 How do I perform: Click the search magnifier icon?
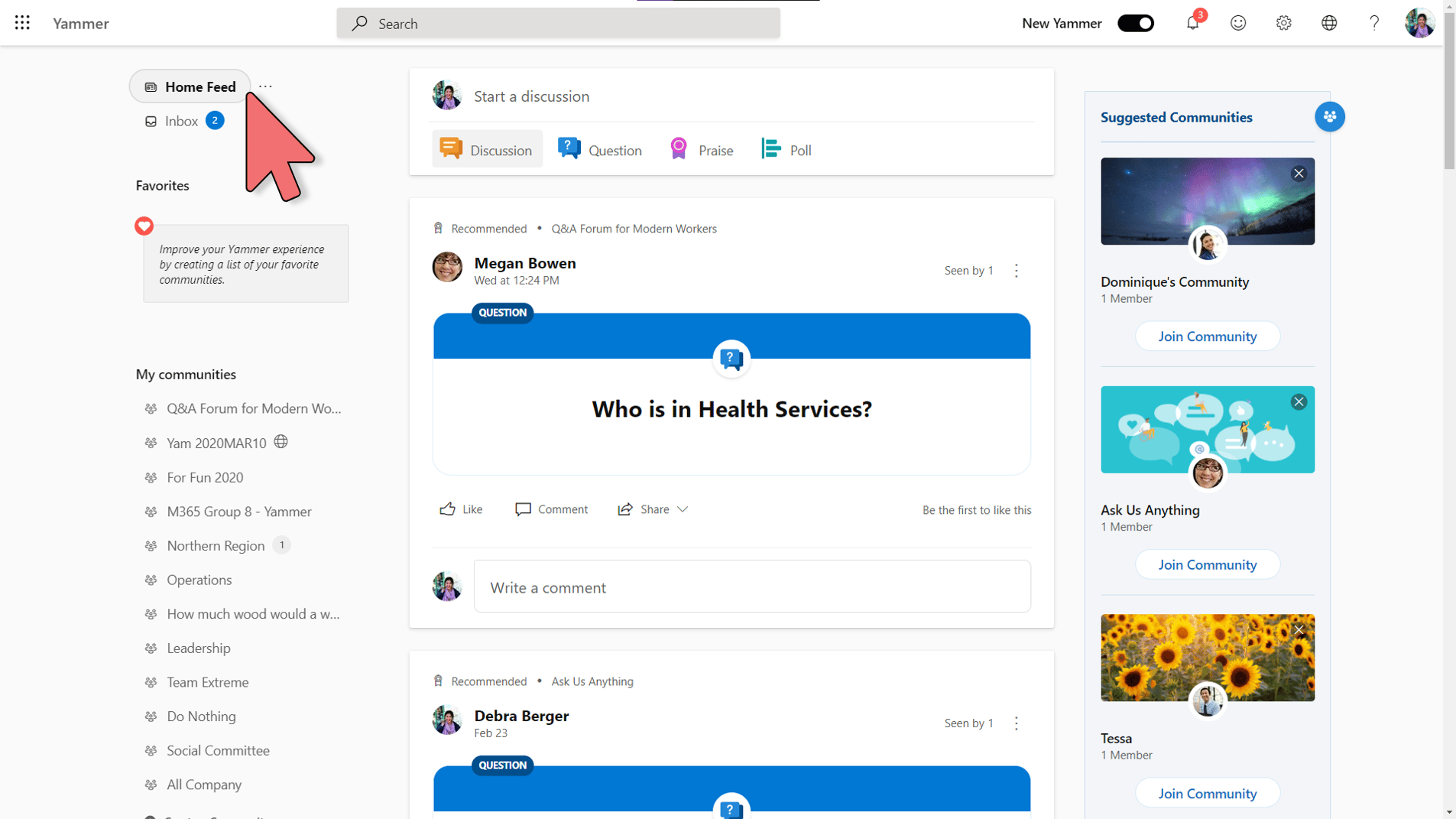[359, 23]
